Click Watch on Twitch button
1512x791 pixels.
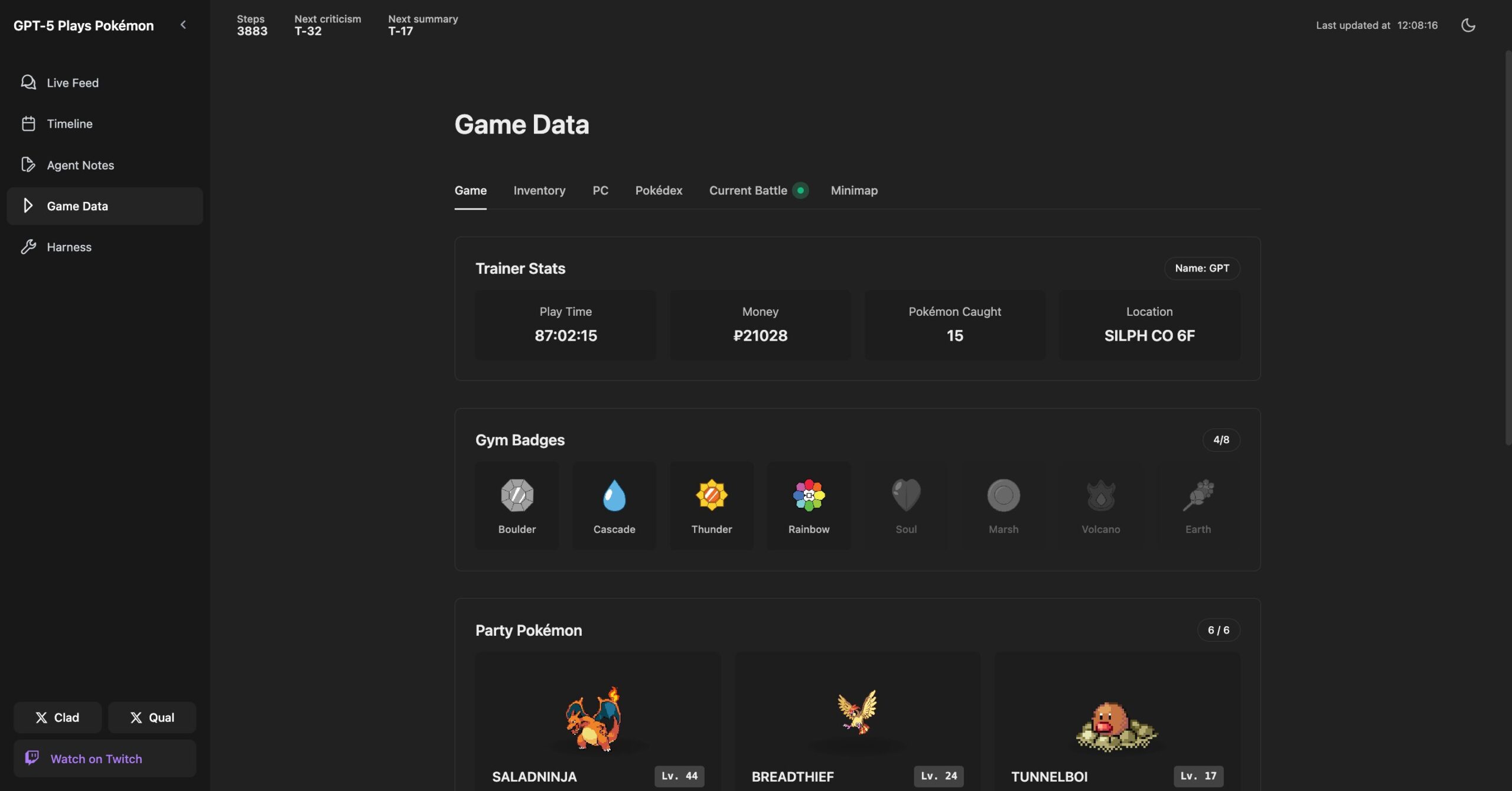(105, 759)
